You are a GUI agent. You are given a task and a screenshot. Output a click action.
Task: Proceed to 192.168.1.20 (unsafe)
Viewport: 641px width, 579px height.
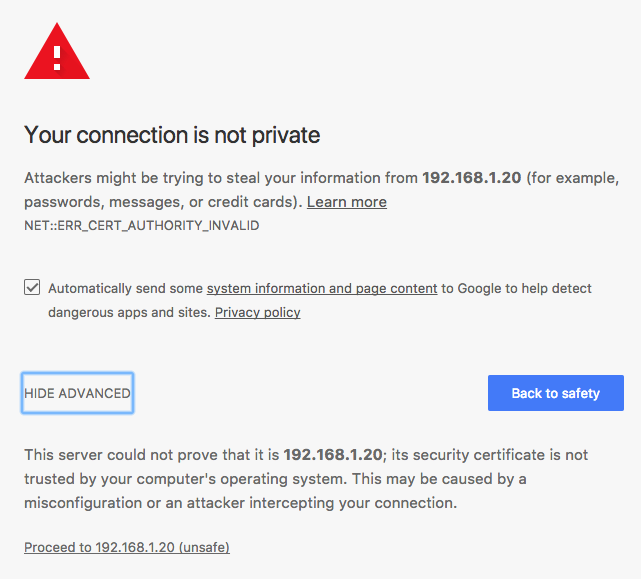coord(127,547)
